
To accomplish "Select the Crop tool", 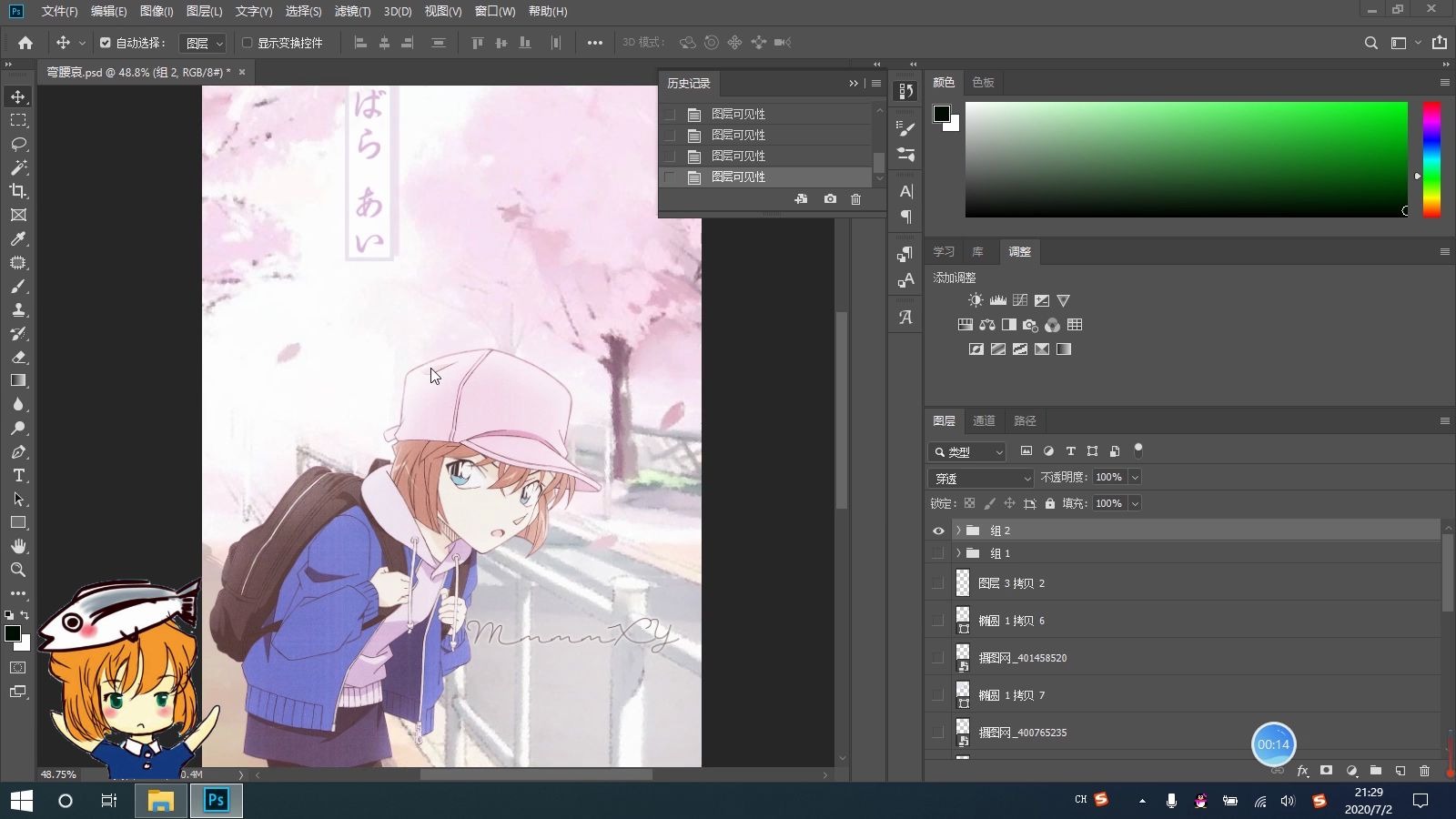I will pyautogui.click(x=18, y=191).
